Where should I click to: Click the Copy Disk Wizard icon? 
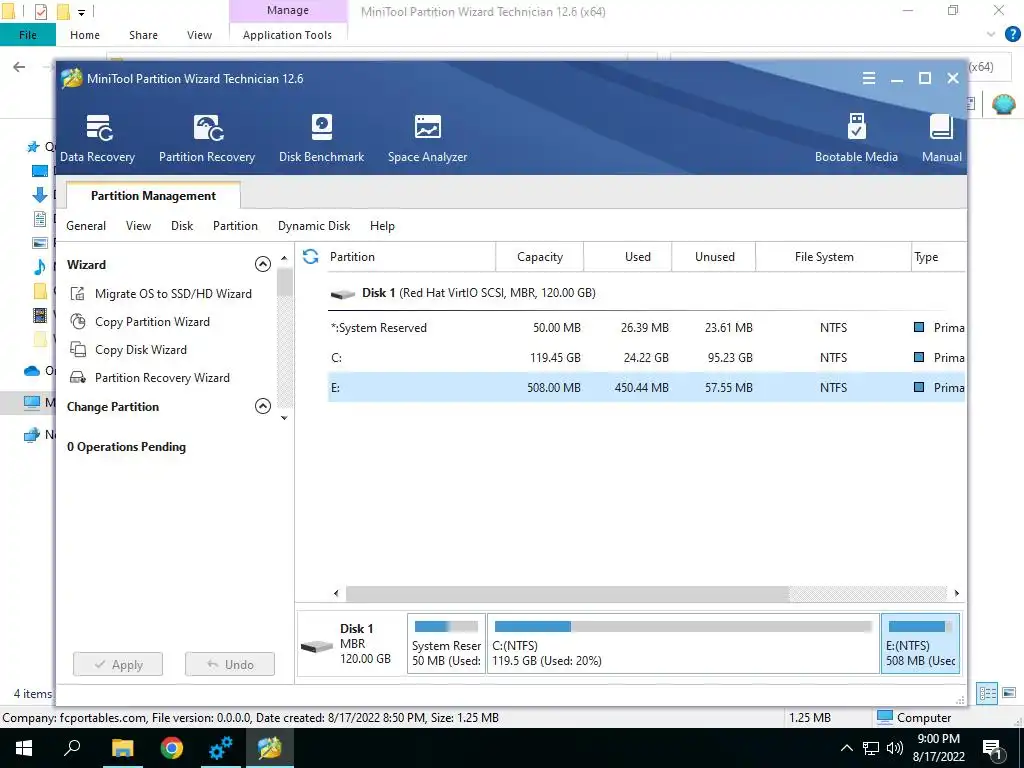tap(78, 349)
